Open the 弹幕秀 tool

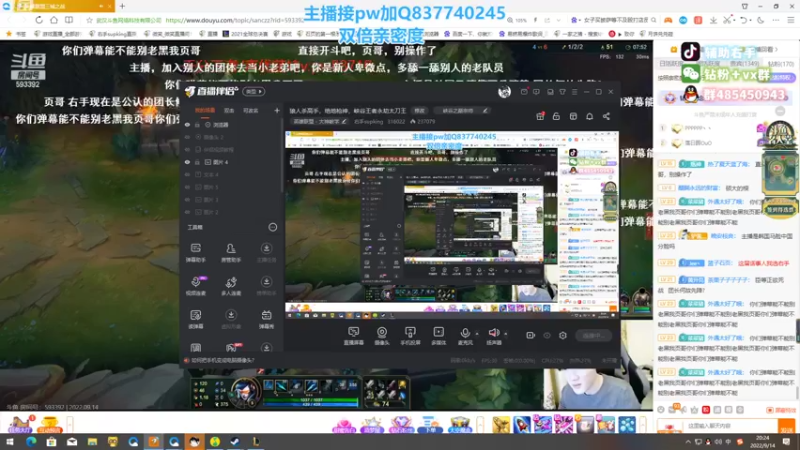pyautogui.click(x=266, y=319)
